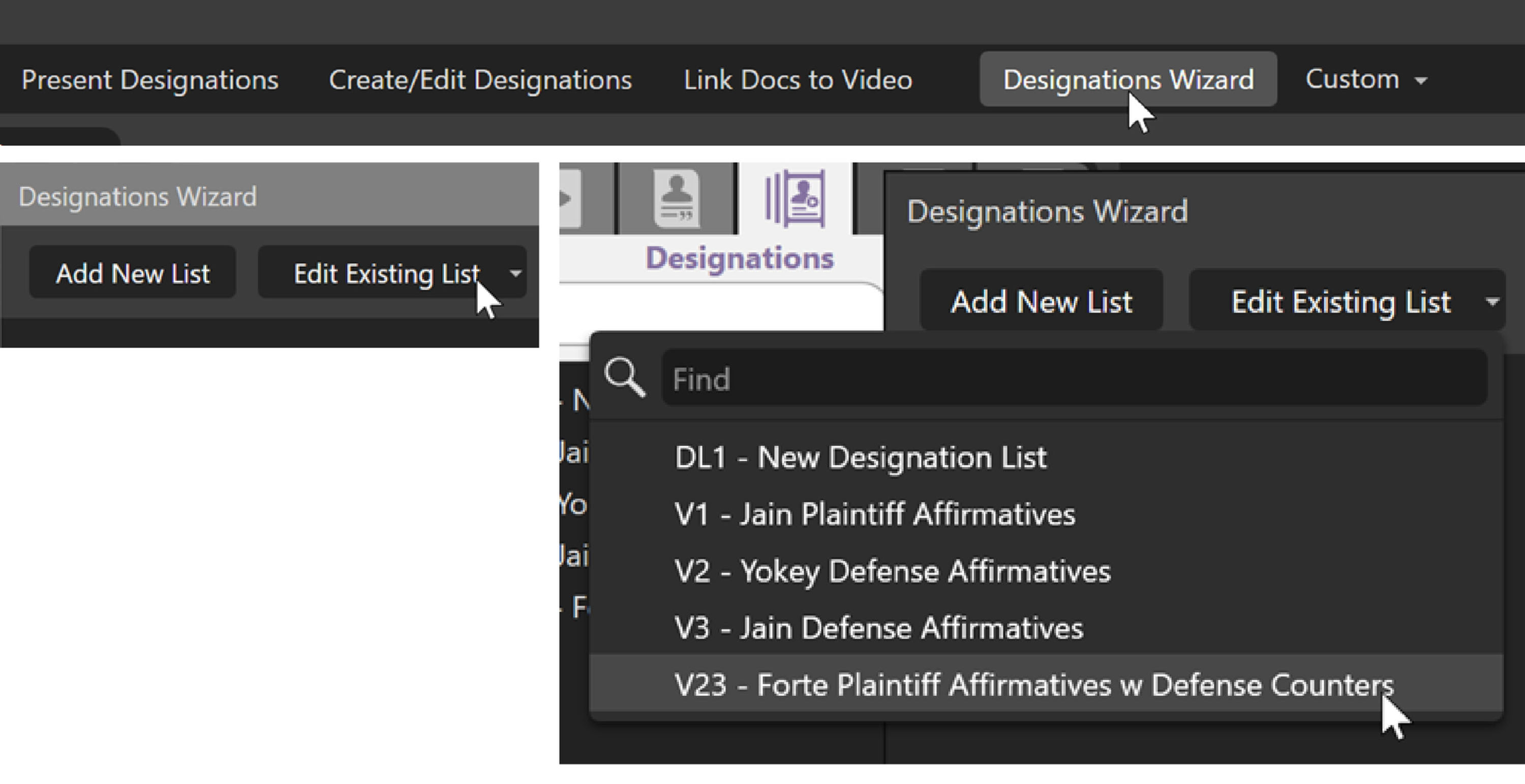
Task: Click the partially visible arrow icon tab
Action: tap(569, 198)
